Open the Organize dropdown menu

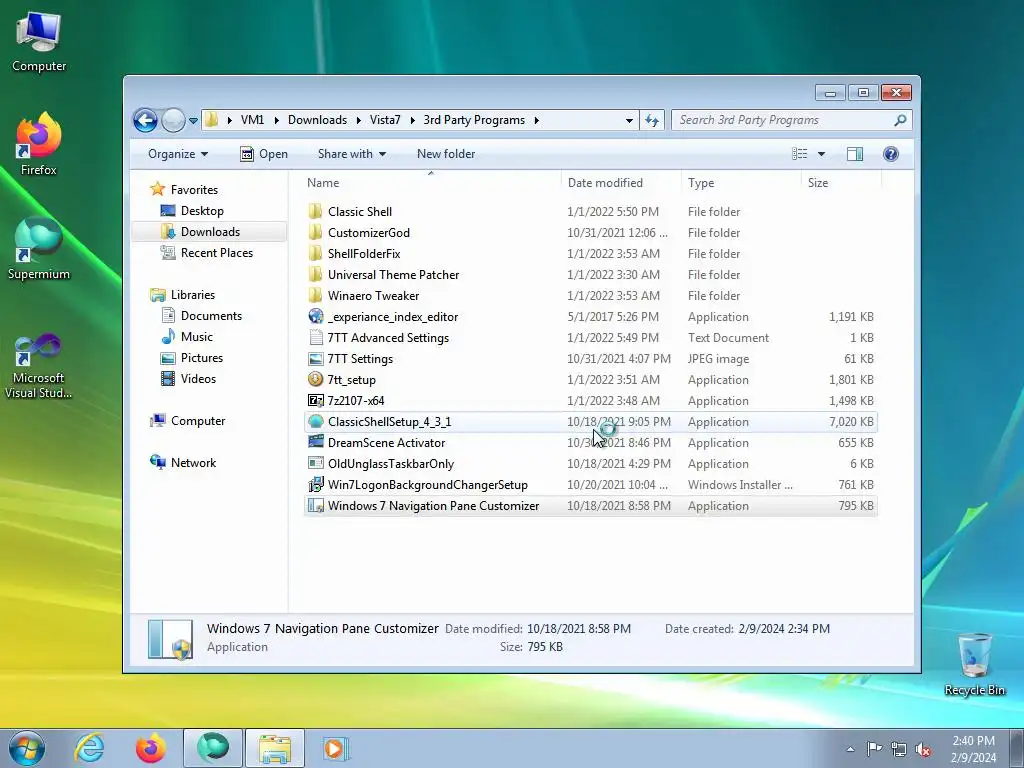[x=178, y=154]
